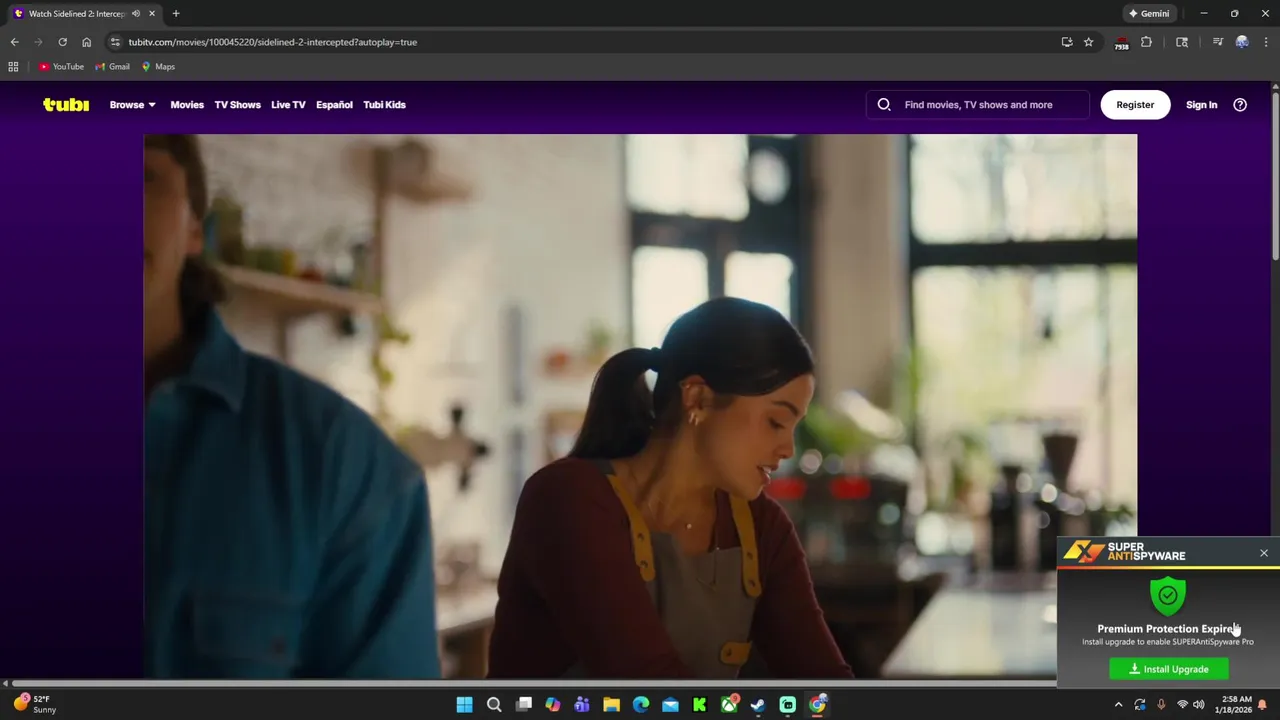
Task: Switch to Español content
Action: click(334, 104)
